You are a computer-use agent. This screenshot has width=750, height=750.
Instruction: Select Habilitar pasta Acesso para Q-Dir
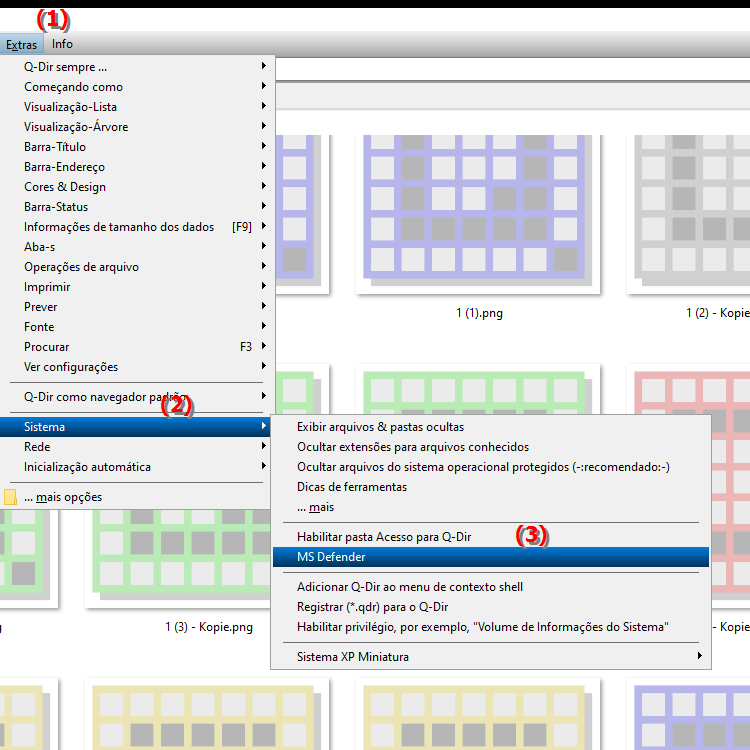point(491,537)
